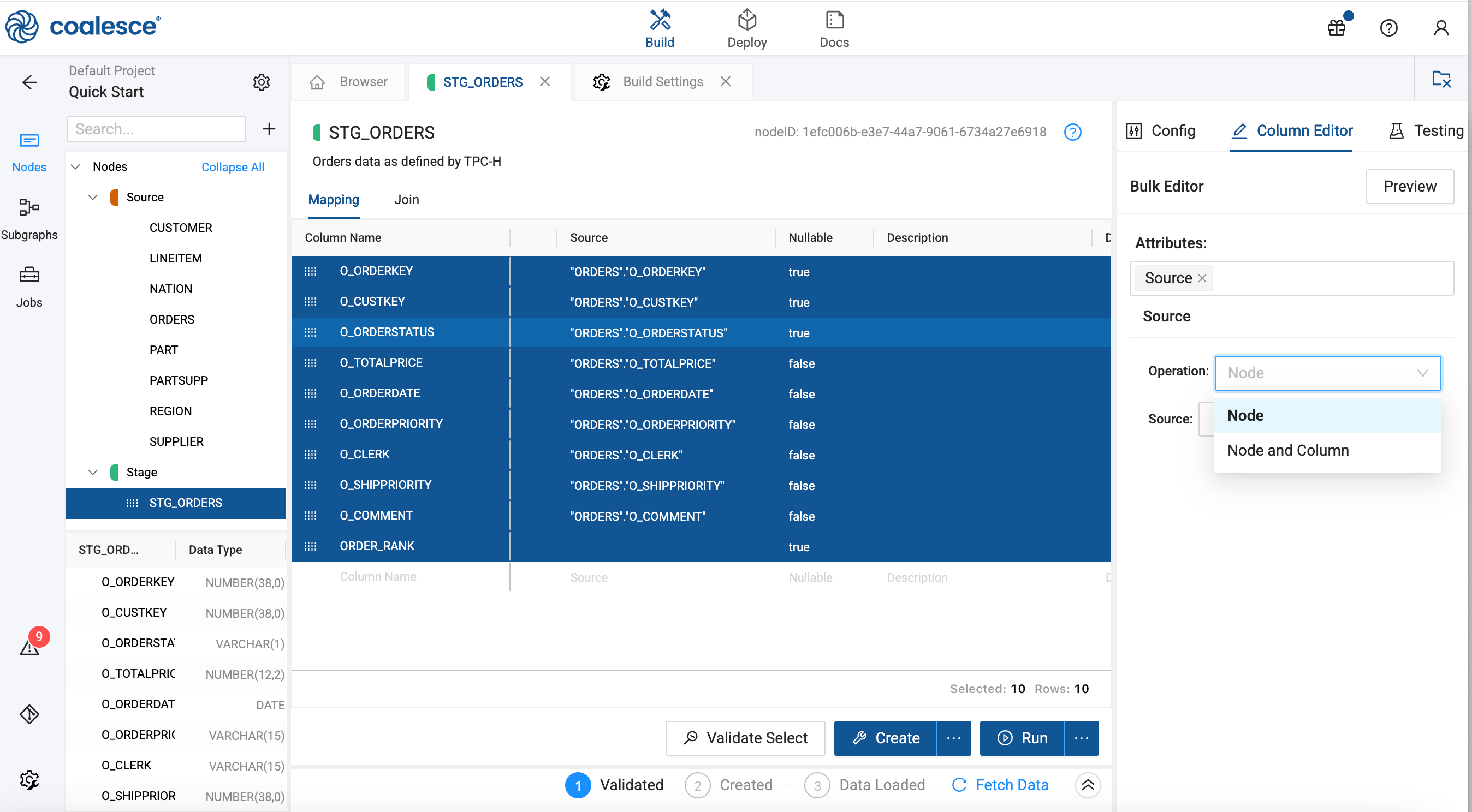Collapse the bottom panel chevrons icon
The width and height of the screenshot is (1472, 812).
coord(1088,785)
